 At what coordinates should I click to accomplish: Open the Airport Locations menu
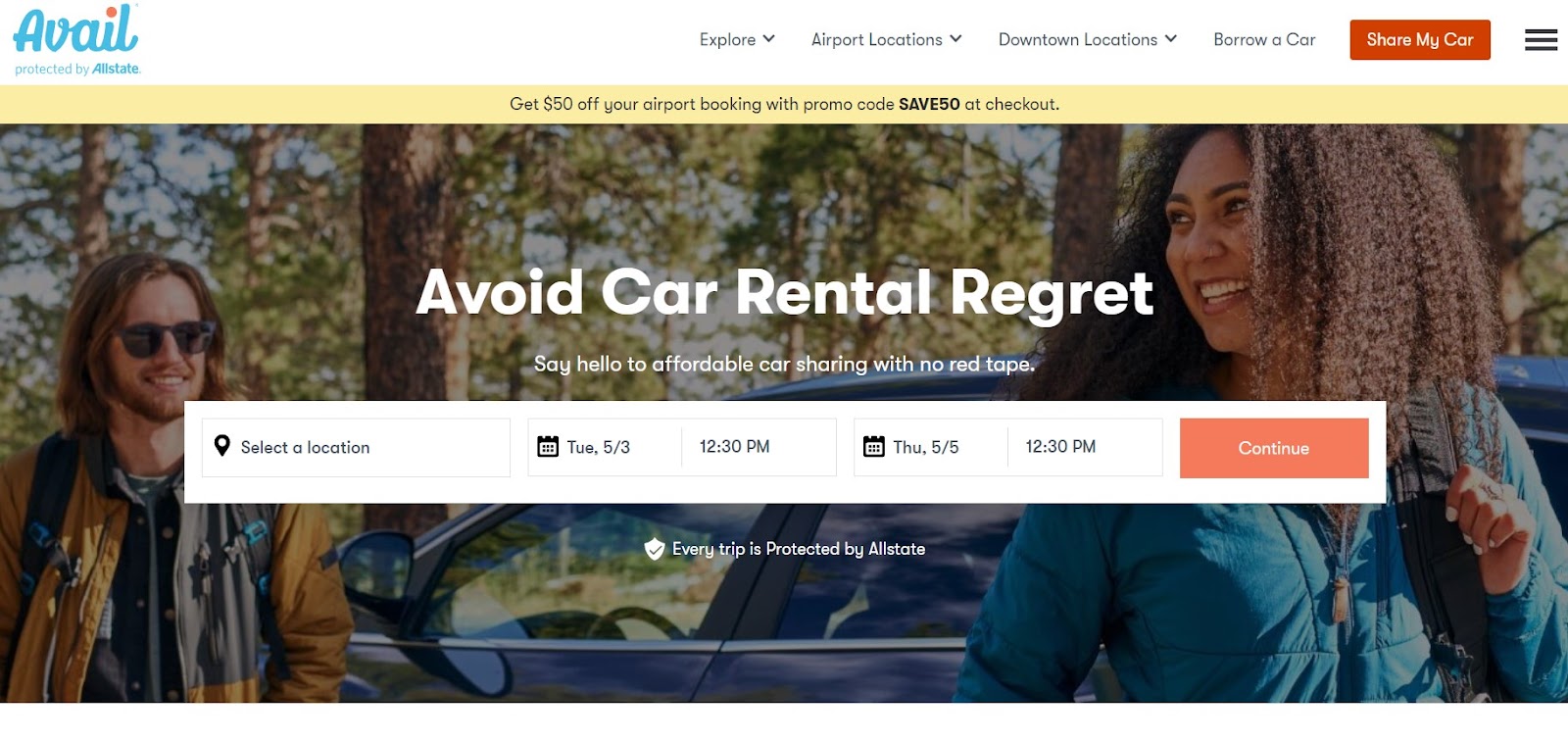click(x=887, y=39)
